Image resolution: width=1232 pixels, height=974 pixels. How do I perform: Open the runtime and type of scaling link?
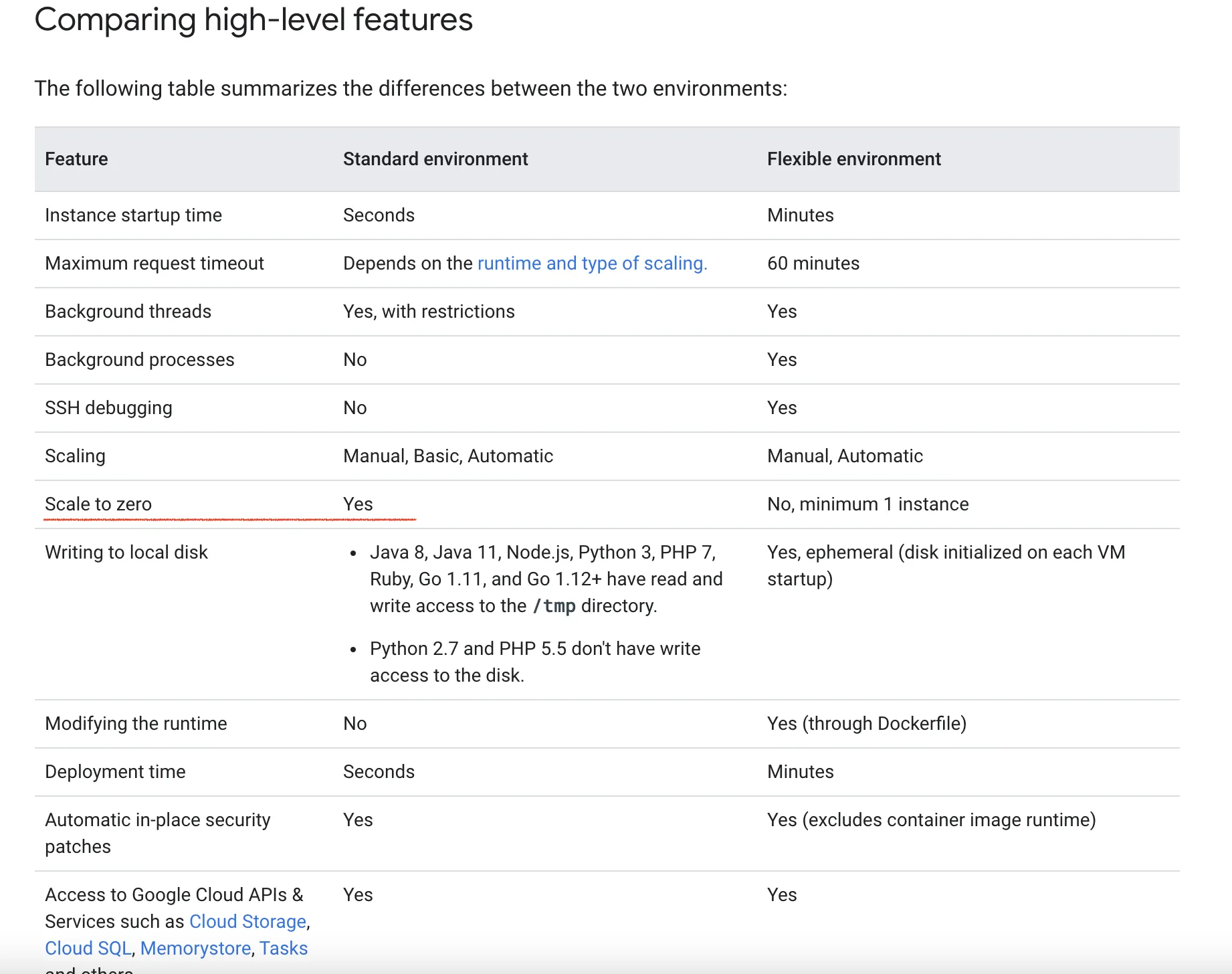tap(592, 264)
